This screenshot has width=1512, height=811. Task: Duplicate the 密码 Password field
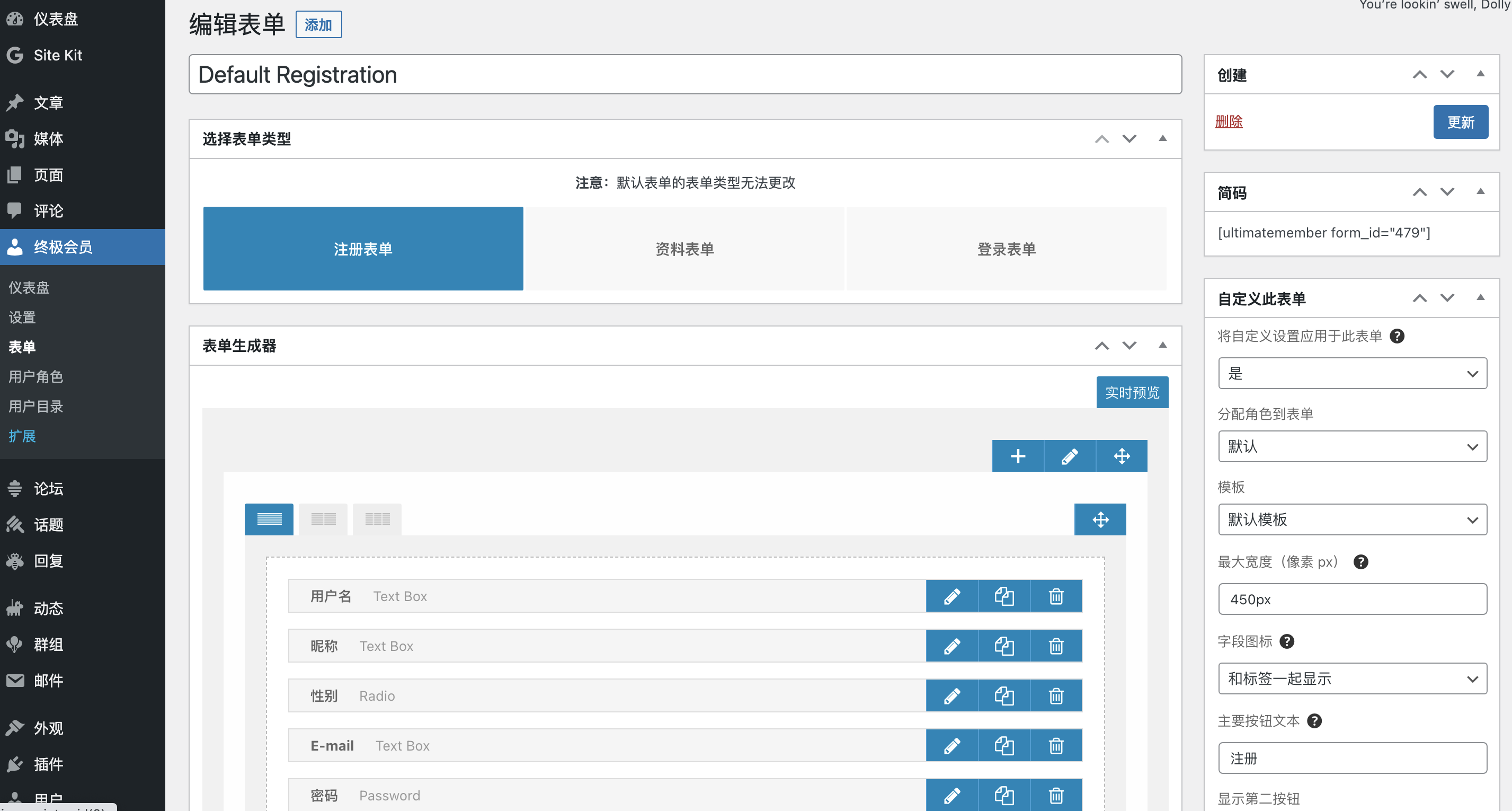pyautogui.click(x=1004, y=795)
